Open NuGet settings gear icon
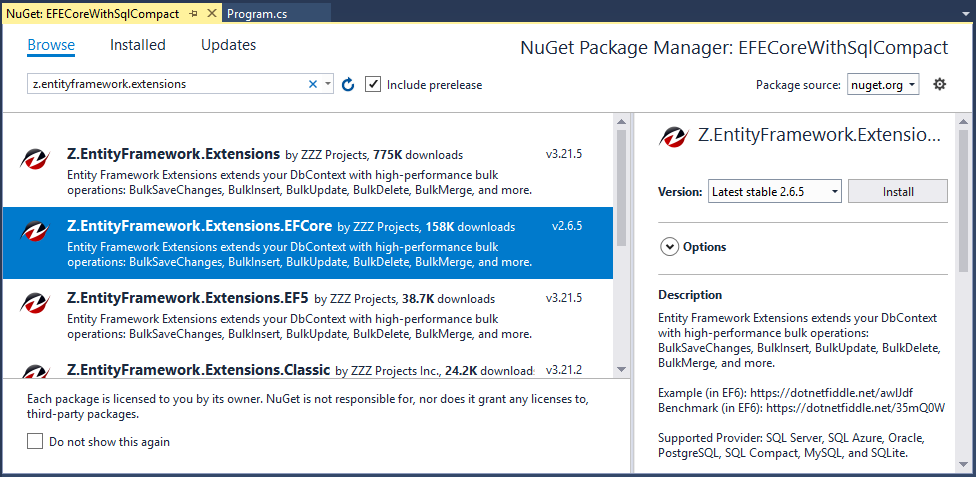976x477 pixels. 939,84
